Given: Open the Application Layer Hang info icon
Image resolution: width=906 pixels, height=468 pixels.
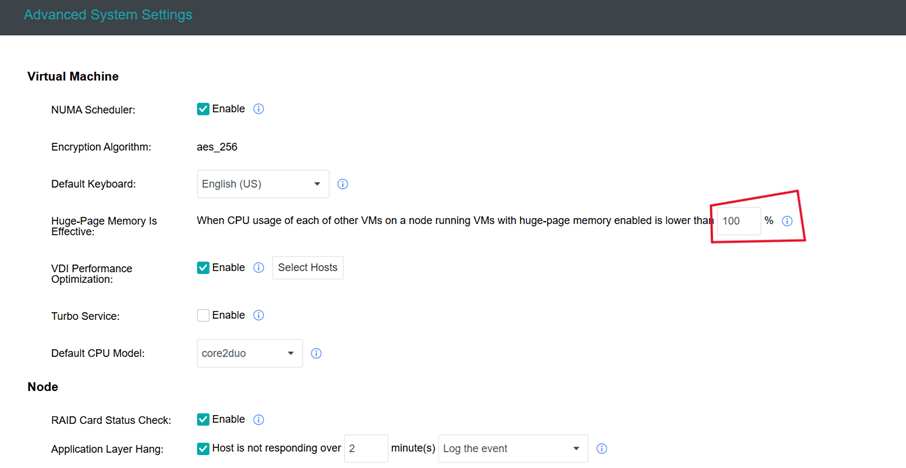Looking at the screenshot, I should [601, 449].
